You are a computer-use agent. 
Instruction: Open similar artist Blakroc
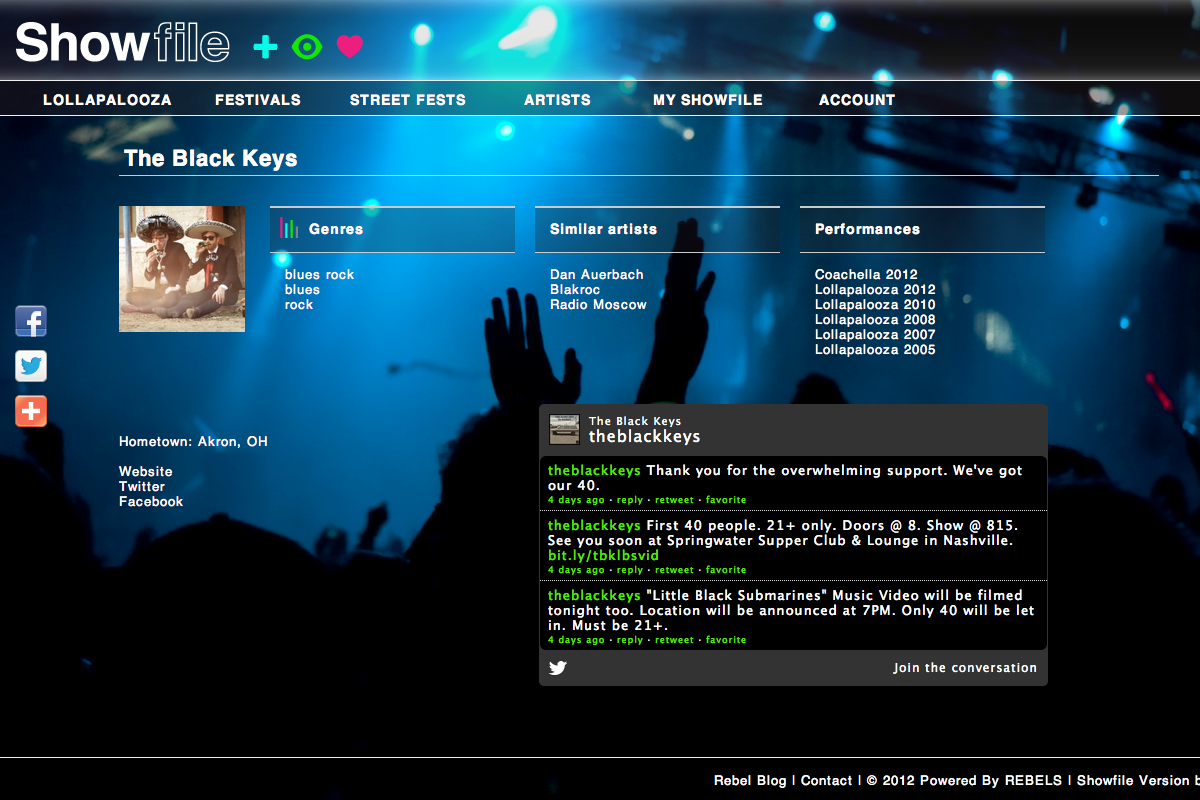pos(575,290)
